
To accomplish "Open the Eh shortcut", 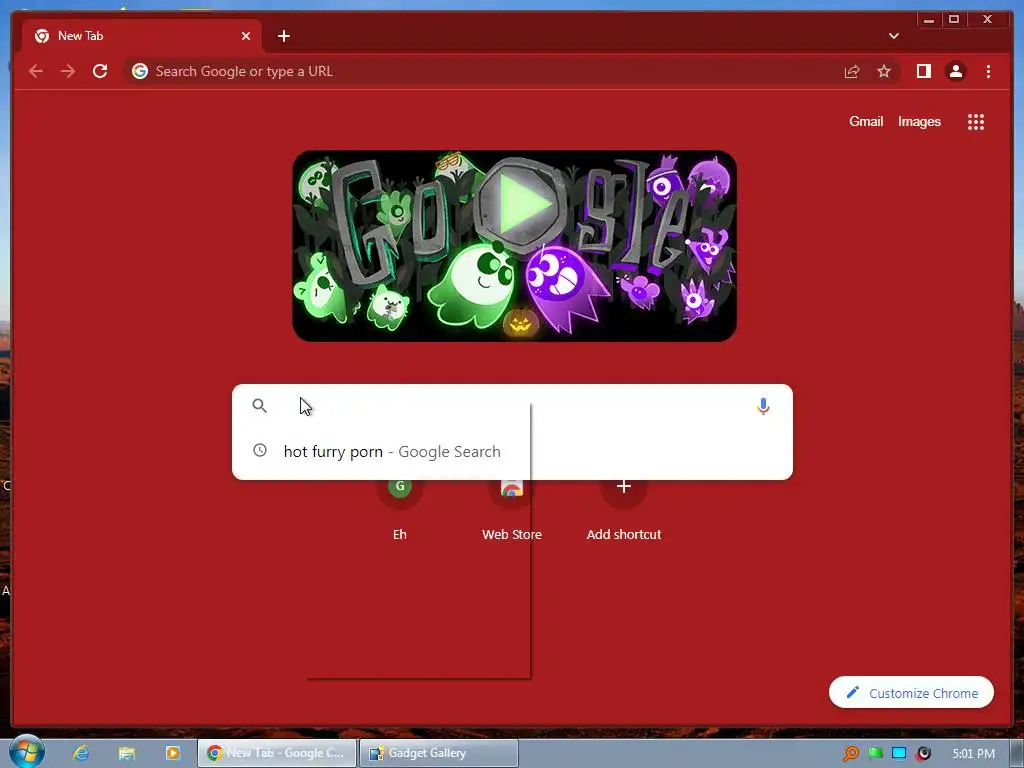I will (x=400, y=509).
